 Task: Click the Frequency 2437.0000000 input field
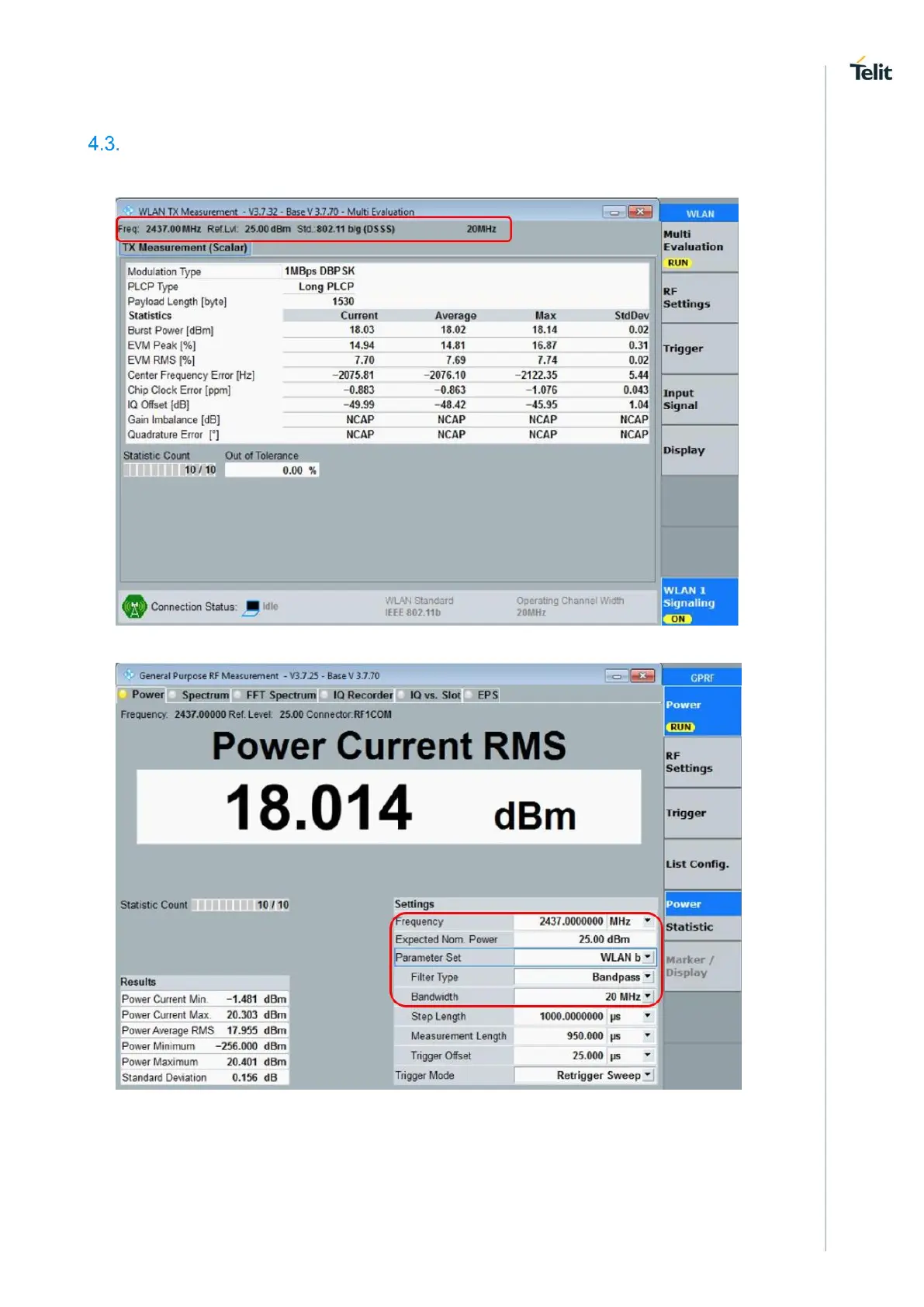(x=559, y=921)
